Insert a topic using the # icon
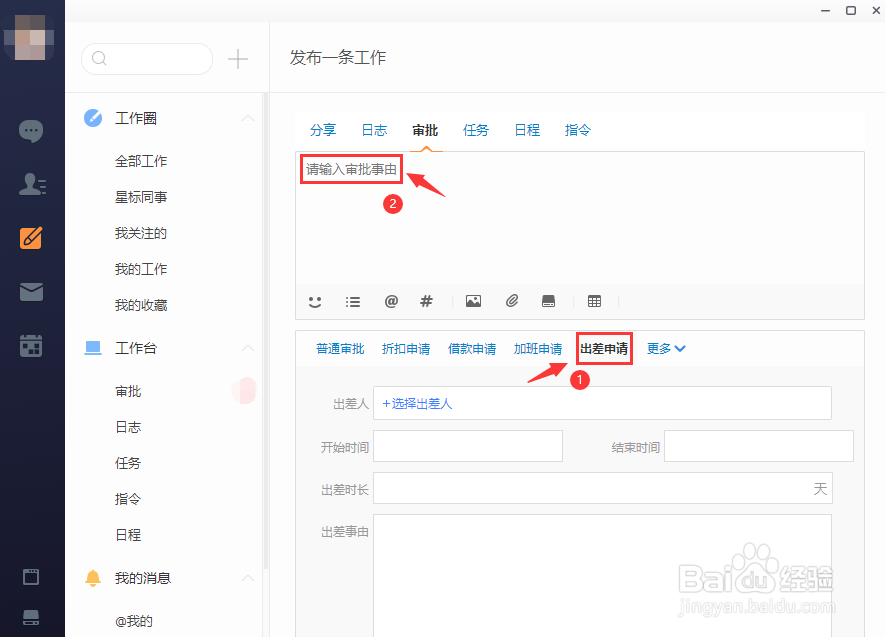 click(426, 301)
